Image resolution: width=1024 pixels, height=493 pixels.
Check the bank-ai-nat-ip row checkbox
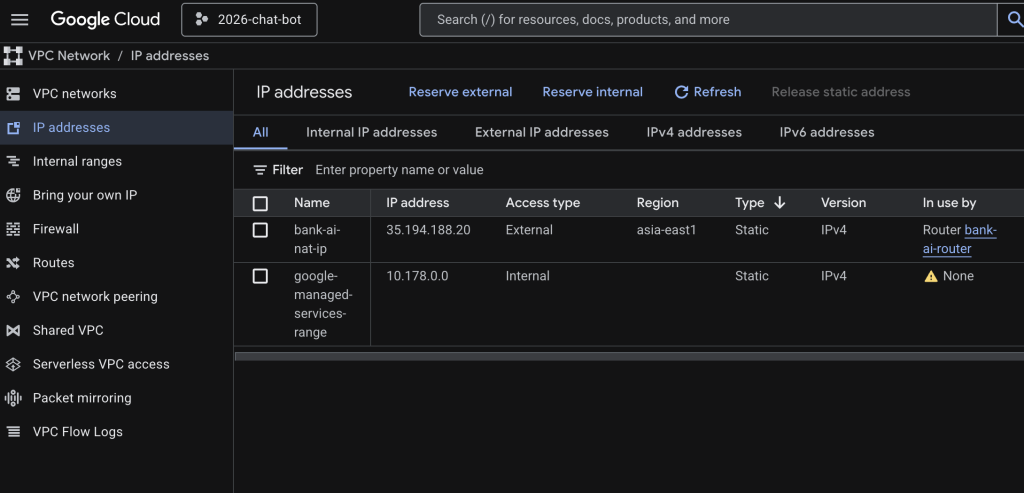[260, 230]
